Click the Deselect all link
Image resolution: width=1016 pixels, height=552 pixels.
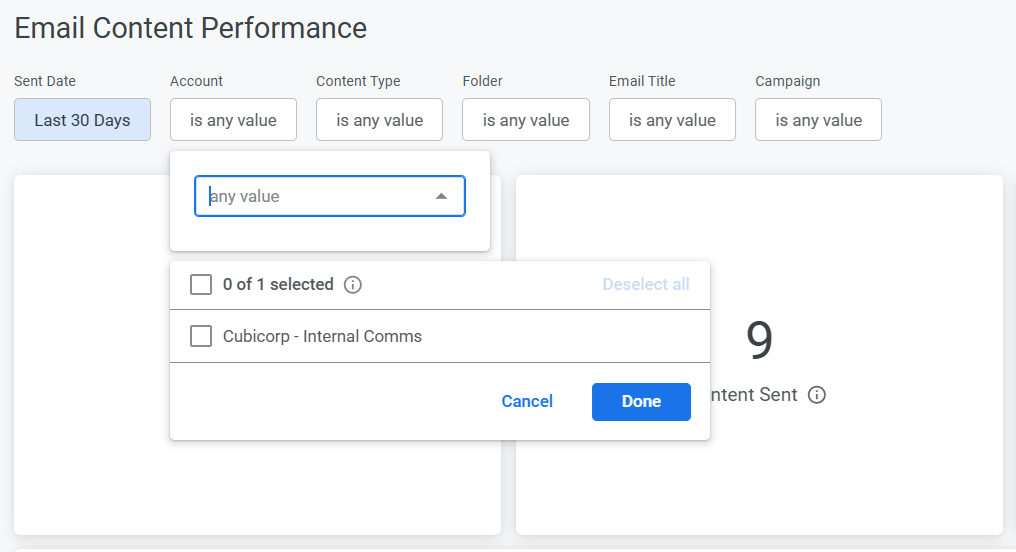(645, 284)
